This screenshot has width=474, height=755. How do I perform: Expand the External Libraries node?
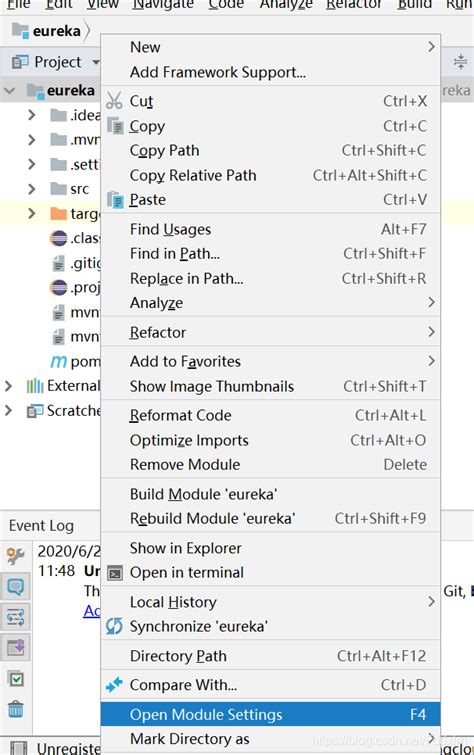pos(8,386)
